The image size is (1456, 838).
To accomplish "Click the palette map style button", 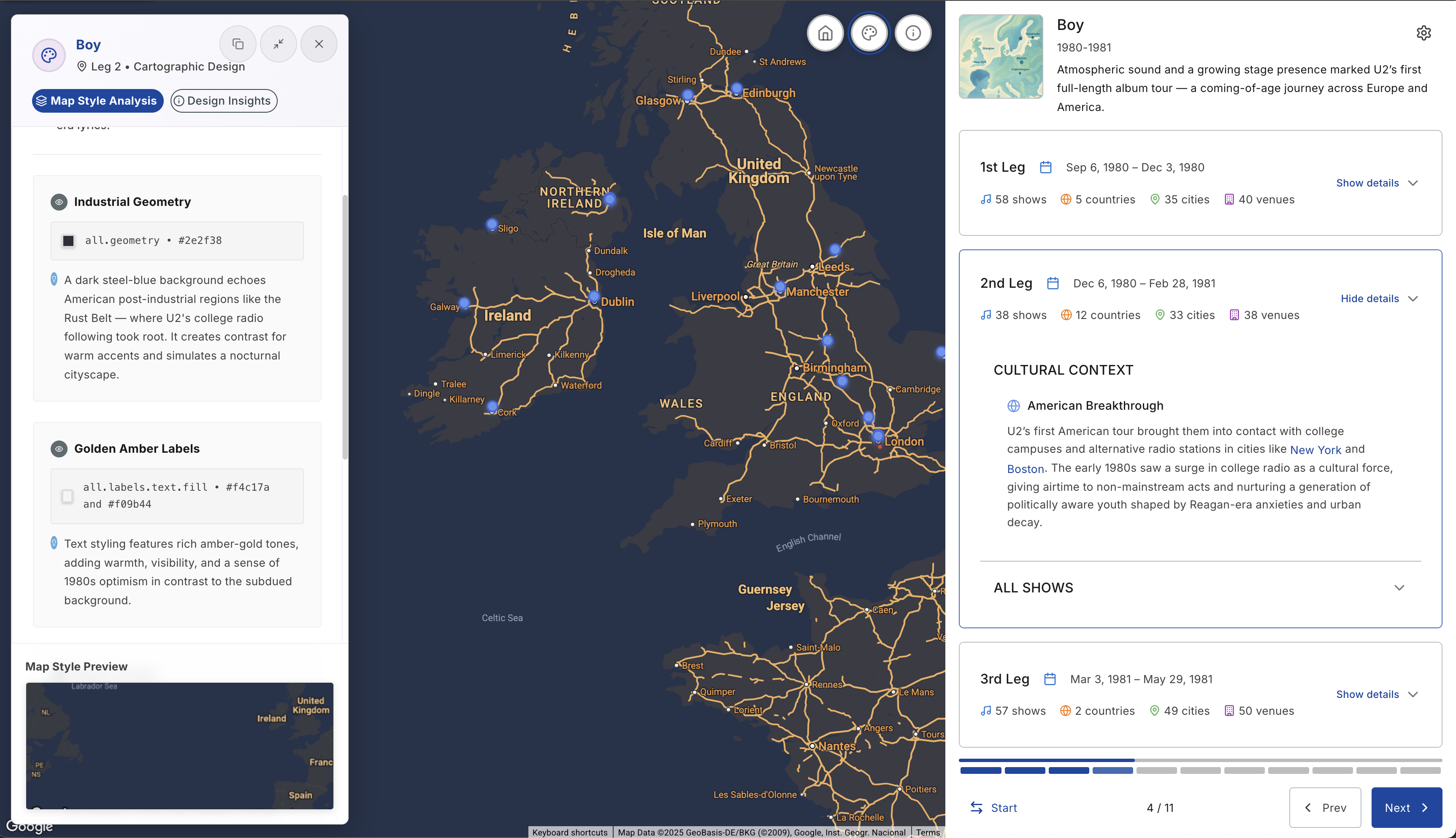I will click(869, 33).
